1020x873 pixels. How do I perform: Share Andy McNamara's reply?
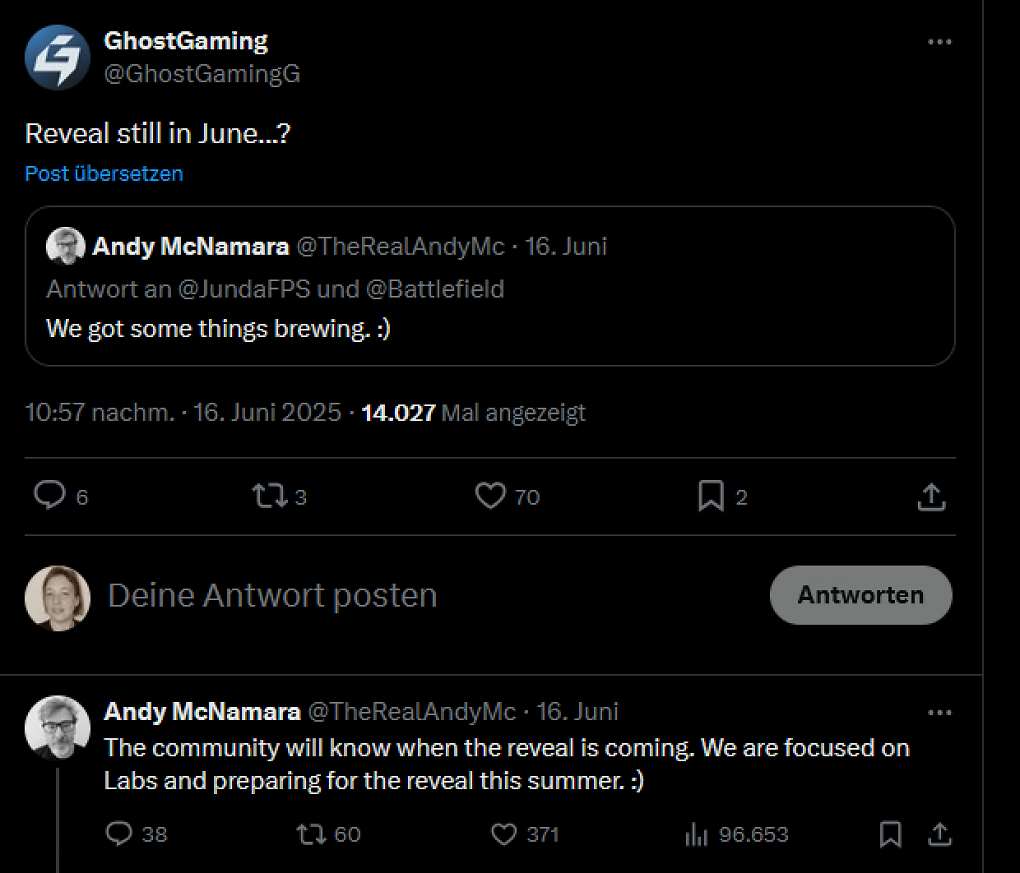pos(939,834)
